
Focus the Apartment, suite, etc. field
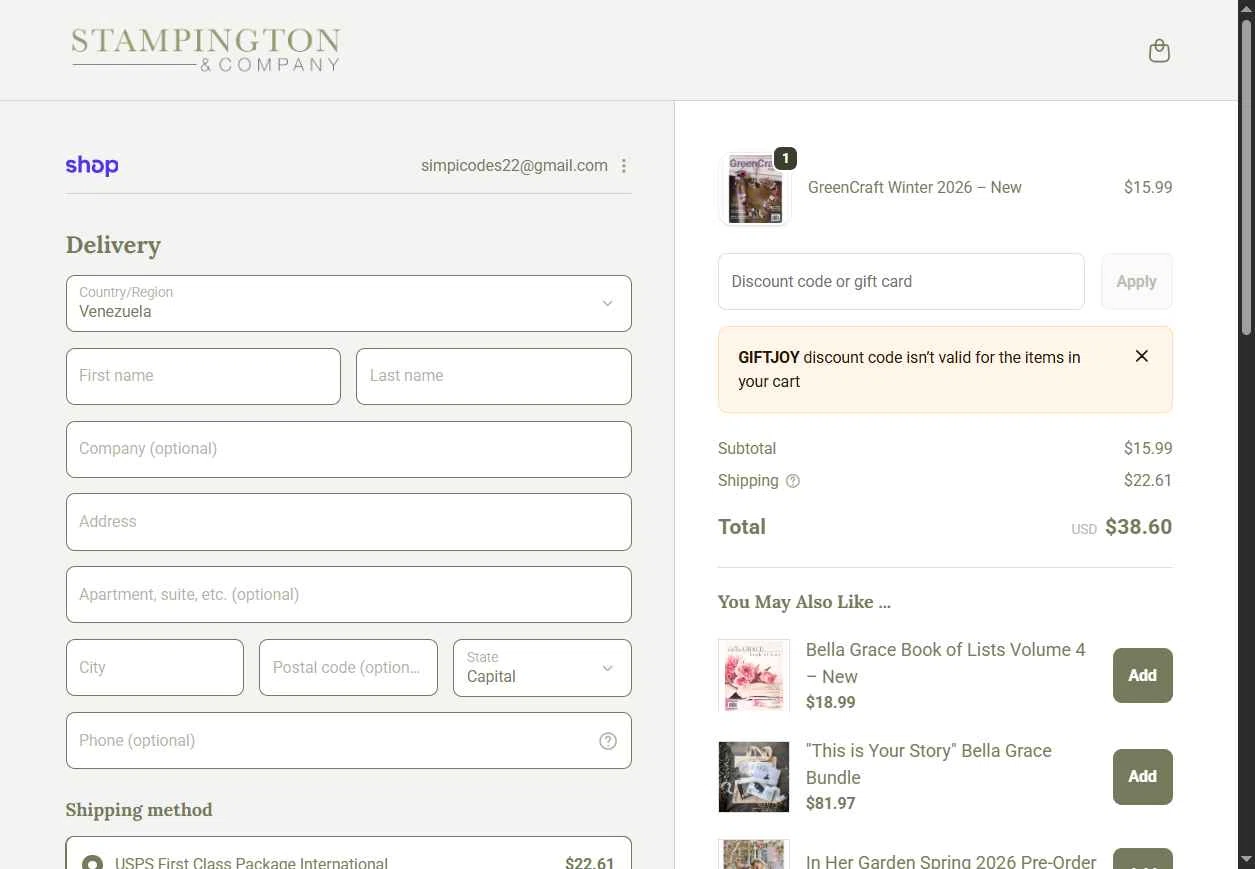(x=349, y=594)
